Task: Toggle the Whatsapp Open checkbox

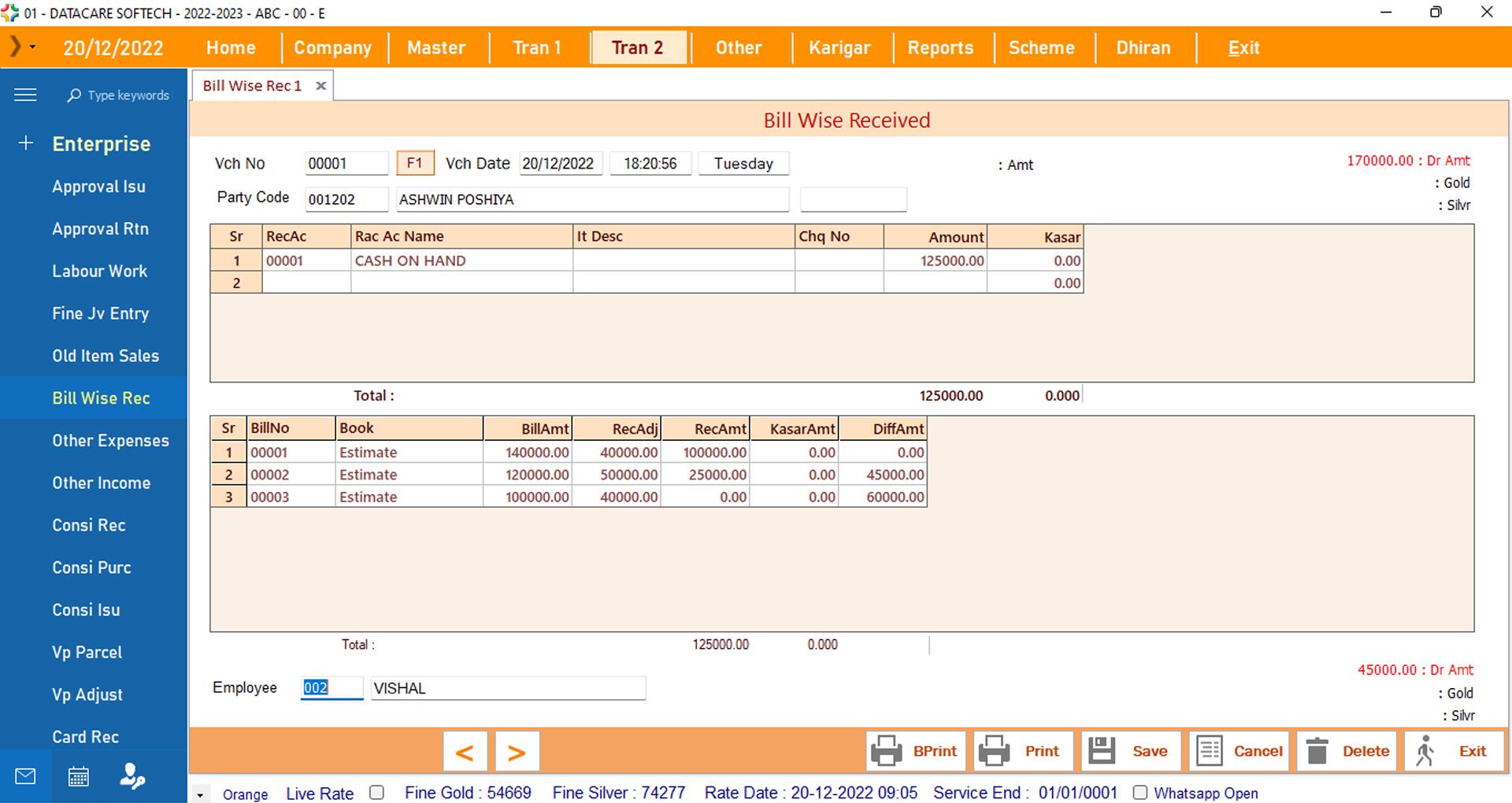Action: pos(1140,793)
